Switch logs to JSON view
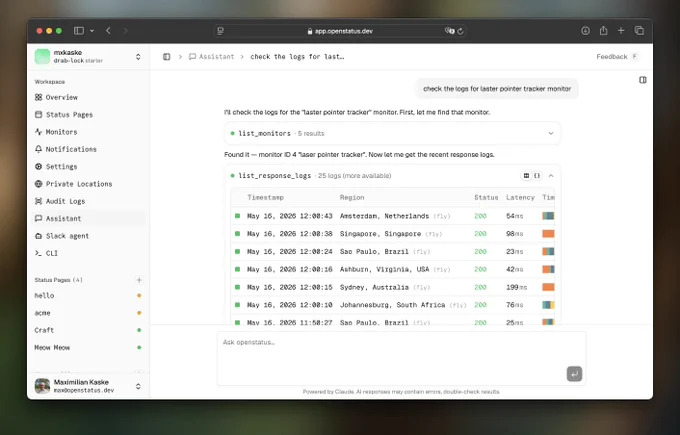Screen dimensions: 680x435 tap(537, 176)
